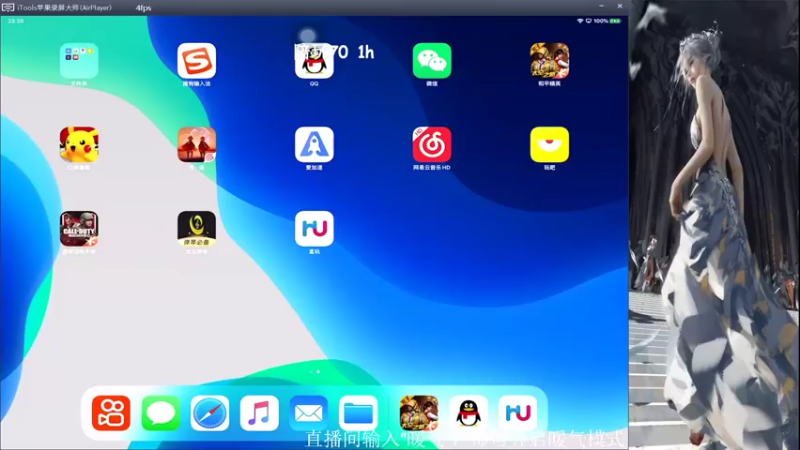Launch Safari from the dock

coord(210,413)
